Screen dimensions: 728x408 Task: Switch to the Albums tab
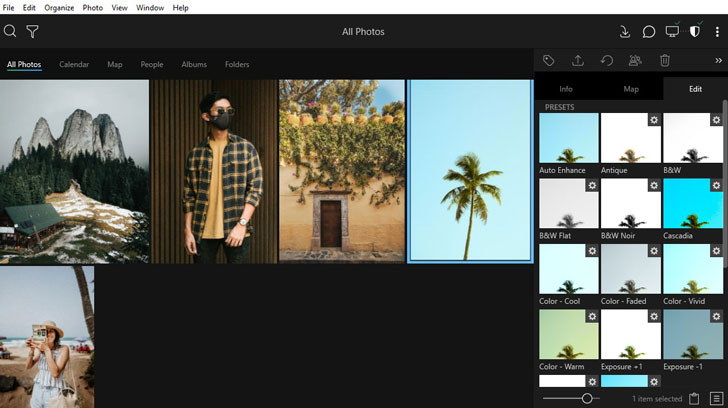coord(194,65)
